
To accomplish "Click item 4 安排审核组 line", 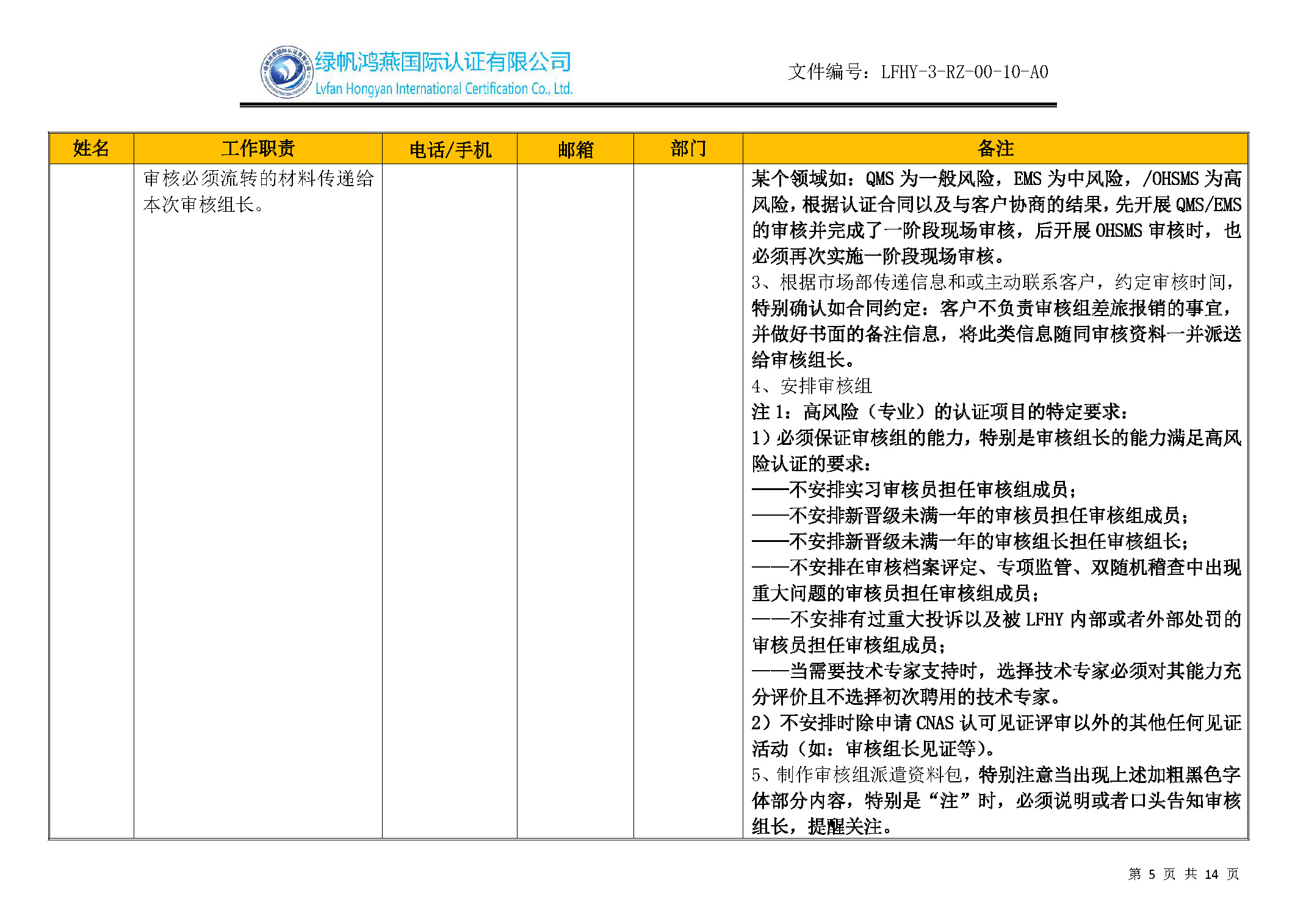I will [x=812, y=386].
